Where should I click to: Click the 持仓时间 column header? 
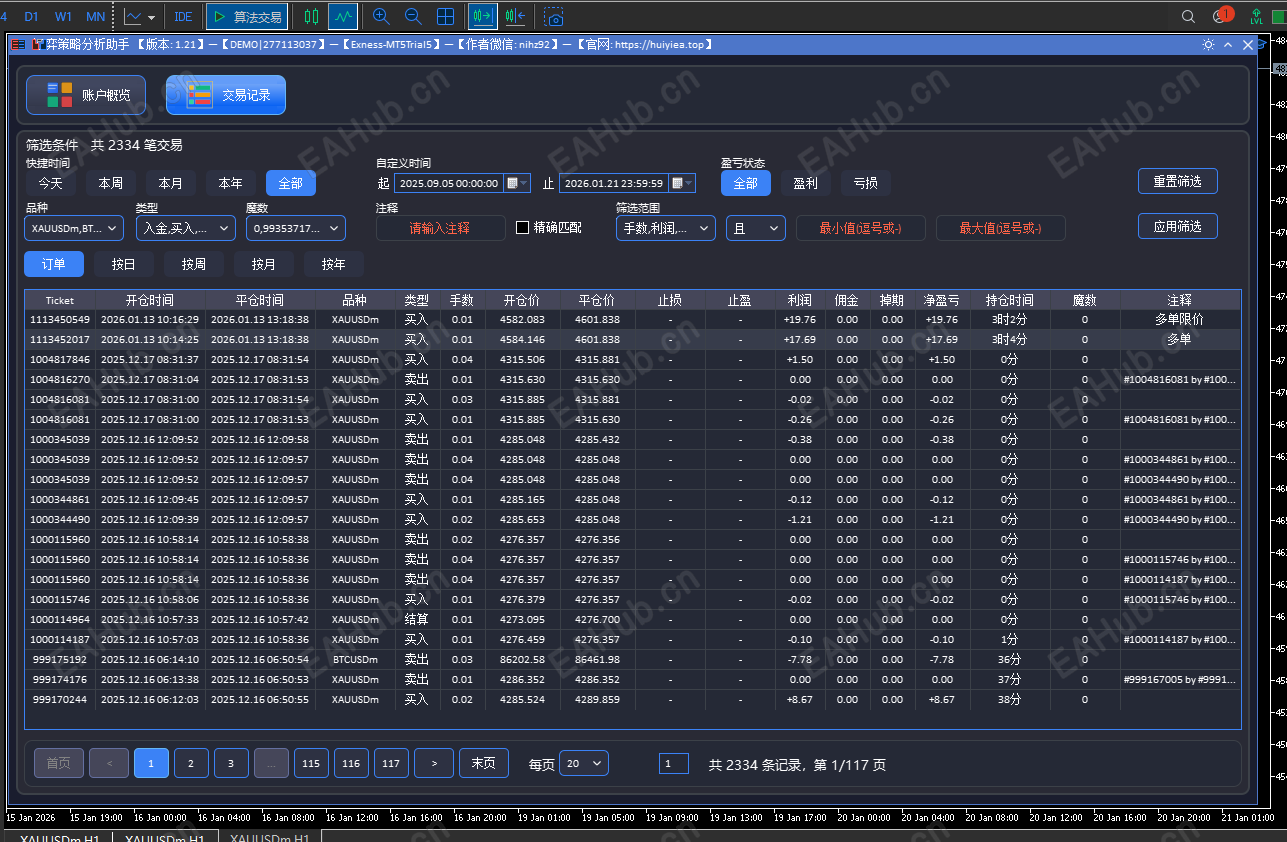tap(1010, 300)
